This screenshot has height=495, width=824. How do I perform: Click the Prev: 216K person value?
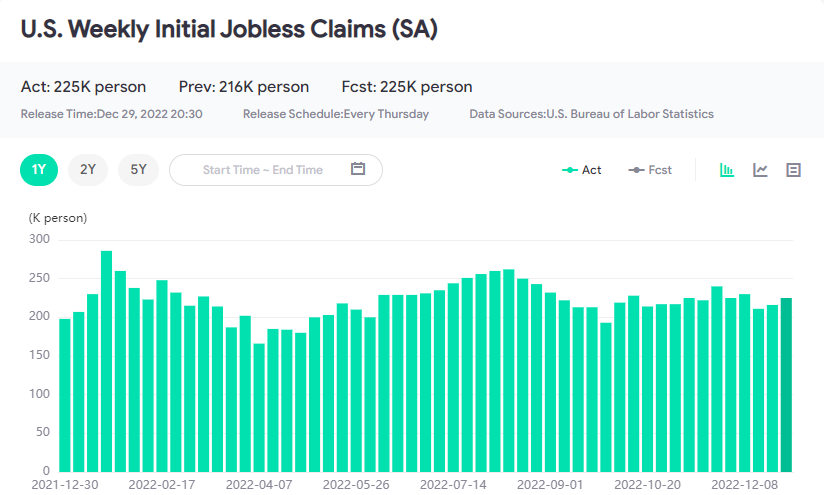point(244,87)
